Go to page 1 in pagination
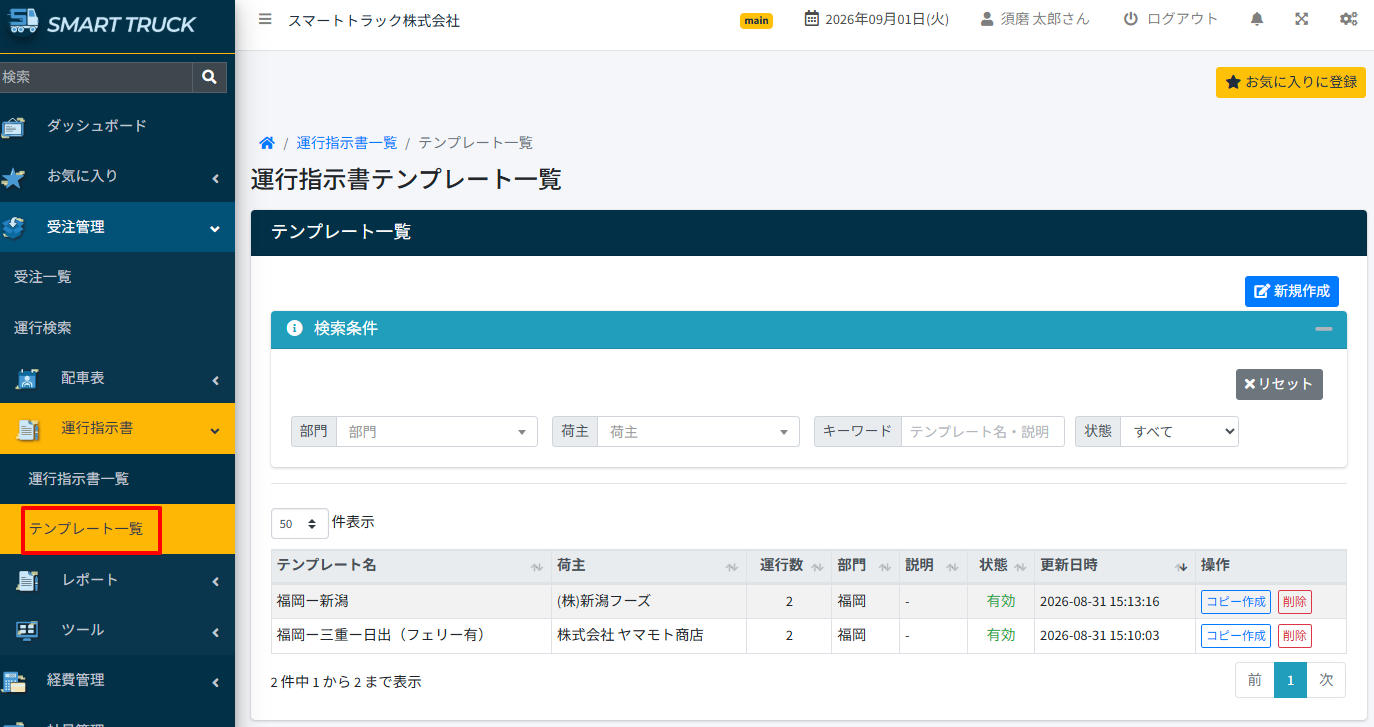 tap(1290, 680)
